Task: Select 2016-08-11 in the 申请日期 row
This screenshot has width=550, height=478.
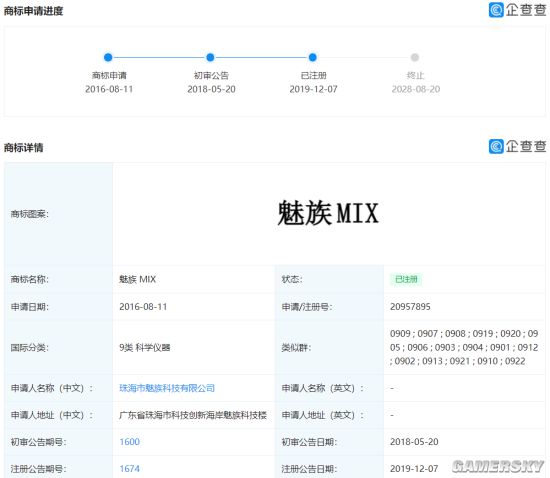Action: 143,307
